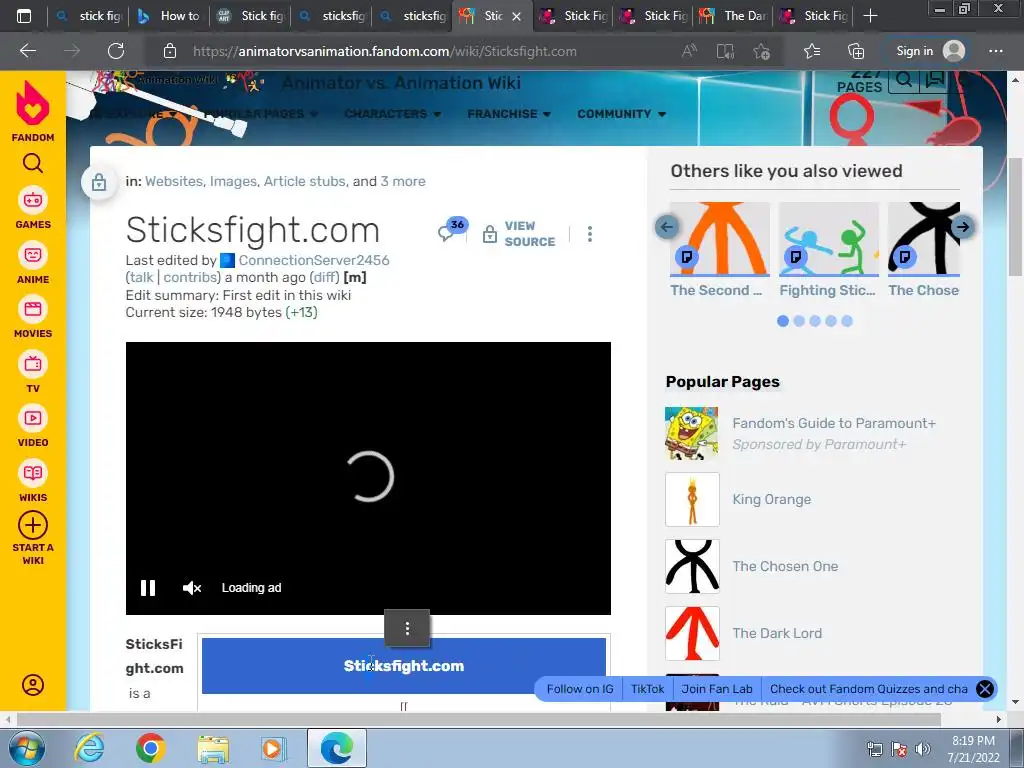Open The Dark Lord thumbnail
Screen dimensions: 1024x768
coord(692,633)
